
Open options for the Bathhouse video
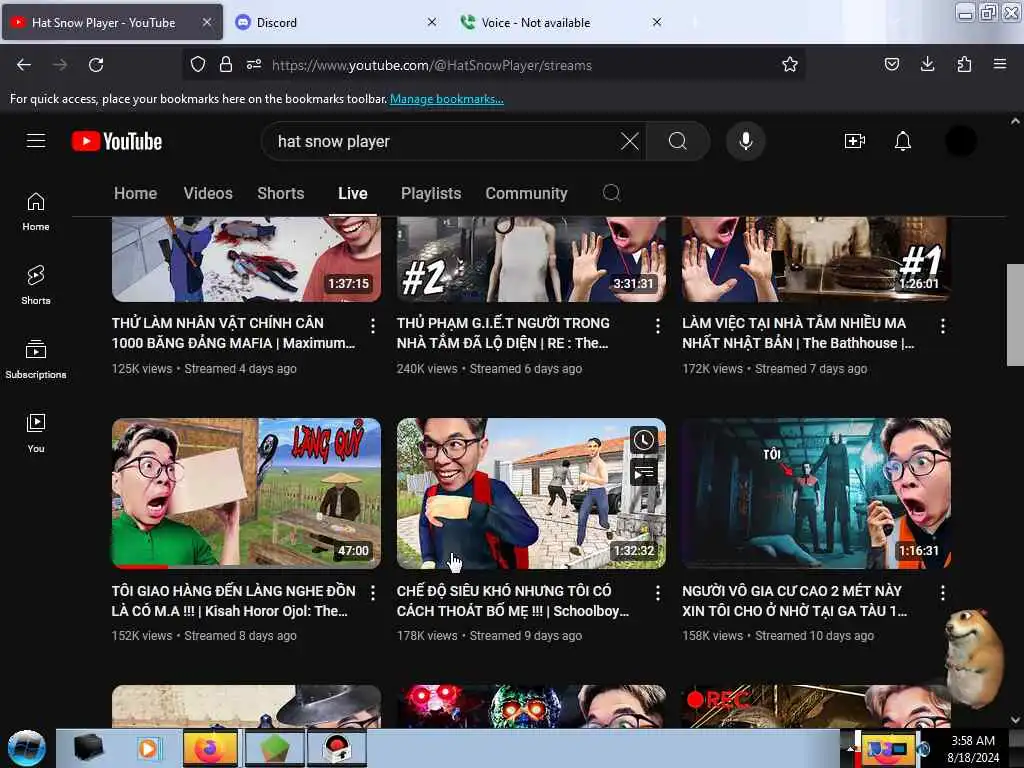pos(942,326)
